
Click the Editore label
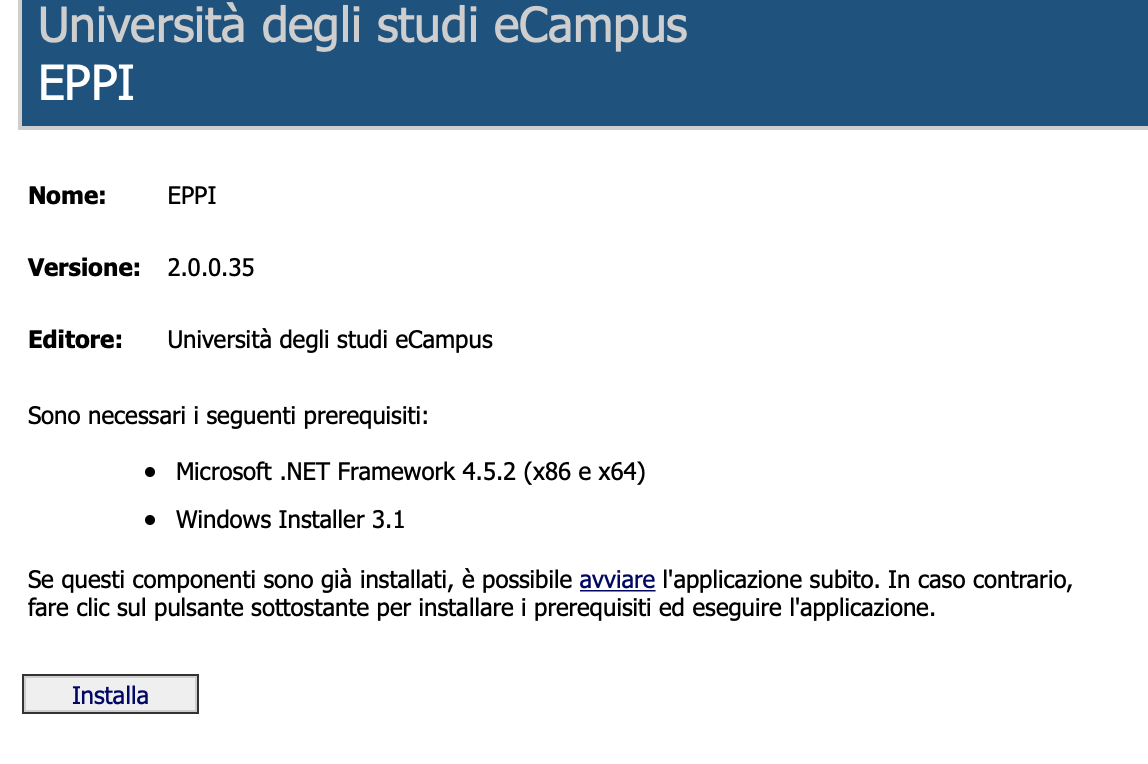tap(75, 340)
